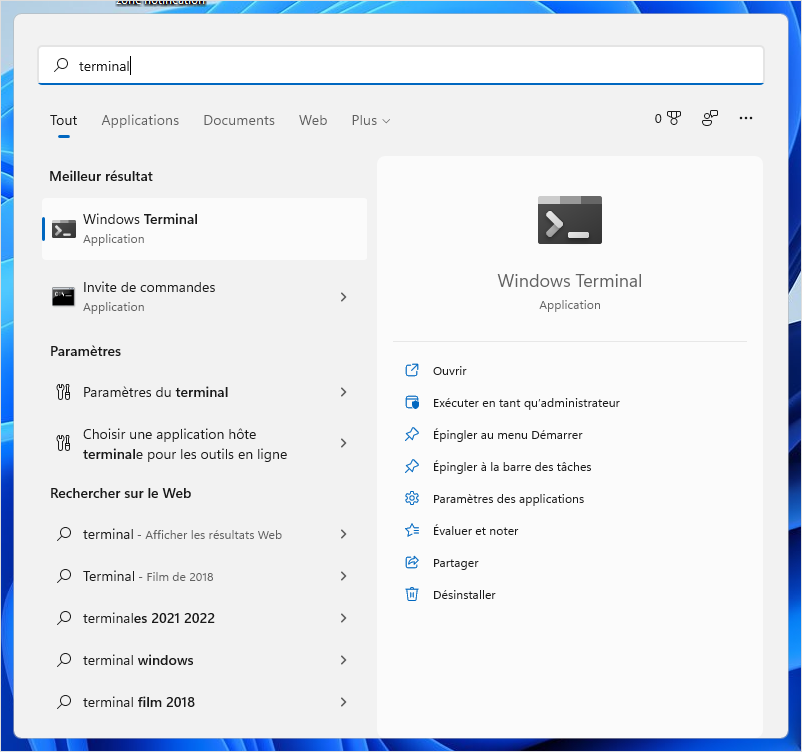This screenshot has height=752, width=802.
Task: Click in the search text field
Action: tap(401, 65)
